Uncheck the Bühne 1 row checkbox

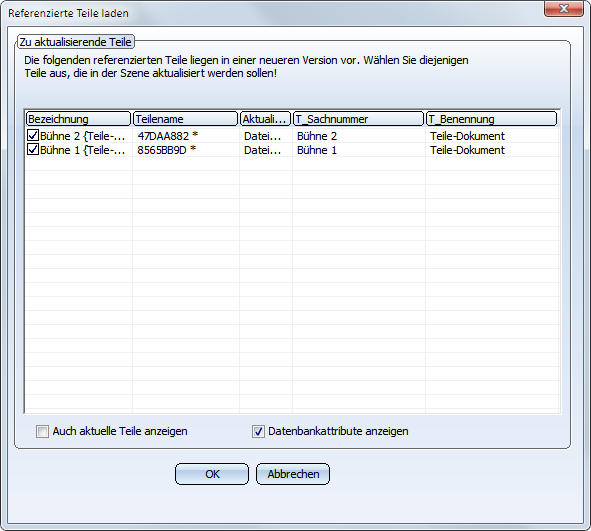33,150
